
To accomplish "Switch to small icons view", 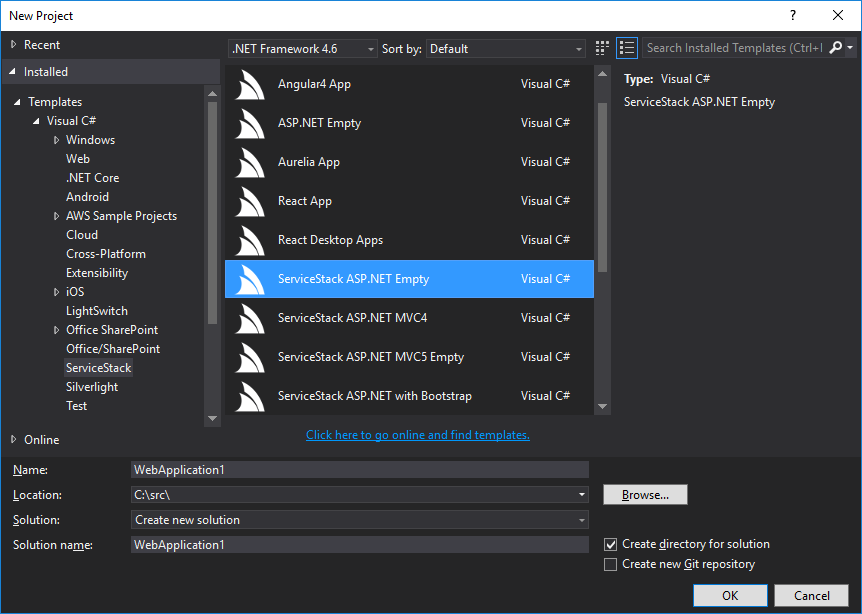I will [603, 48].
